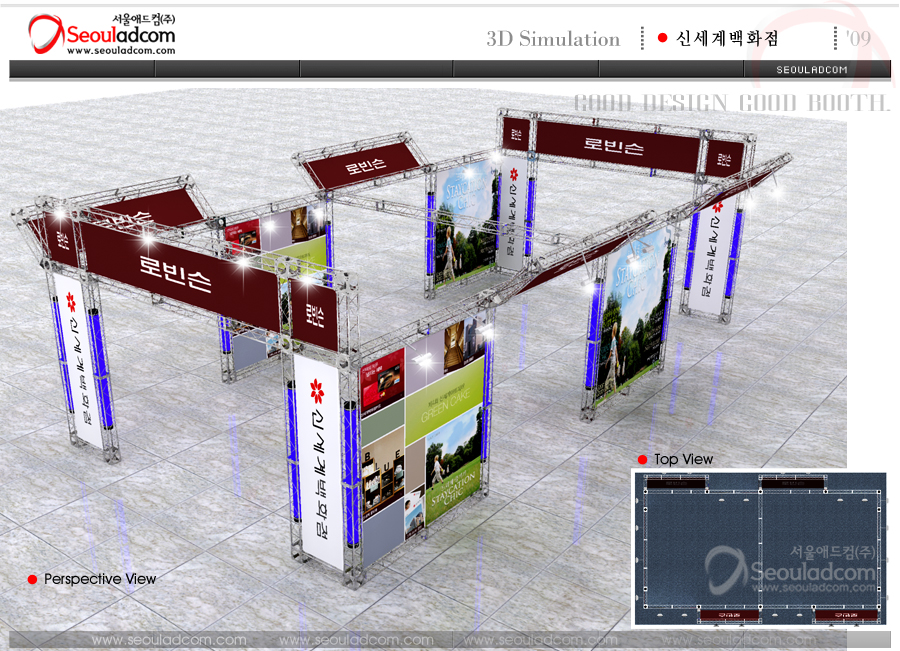Open www.seouladcom.com link under the logo
900x651 pixels.
tap(121, 51)
